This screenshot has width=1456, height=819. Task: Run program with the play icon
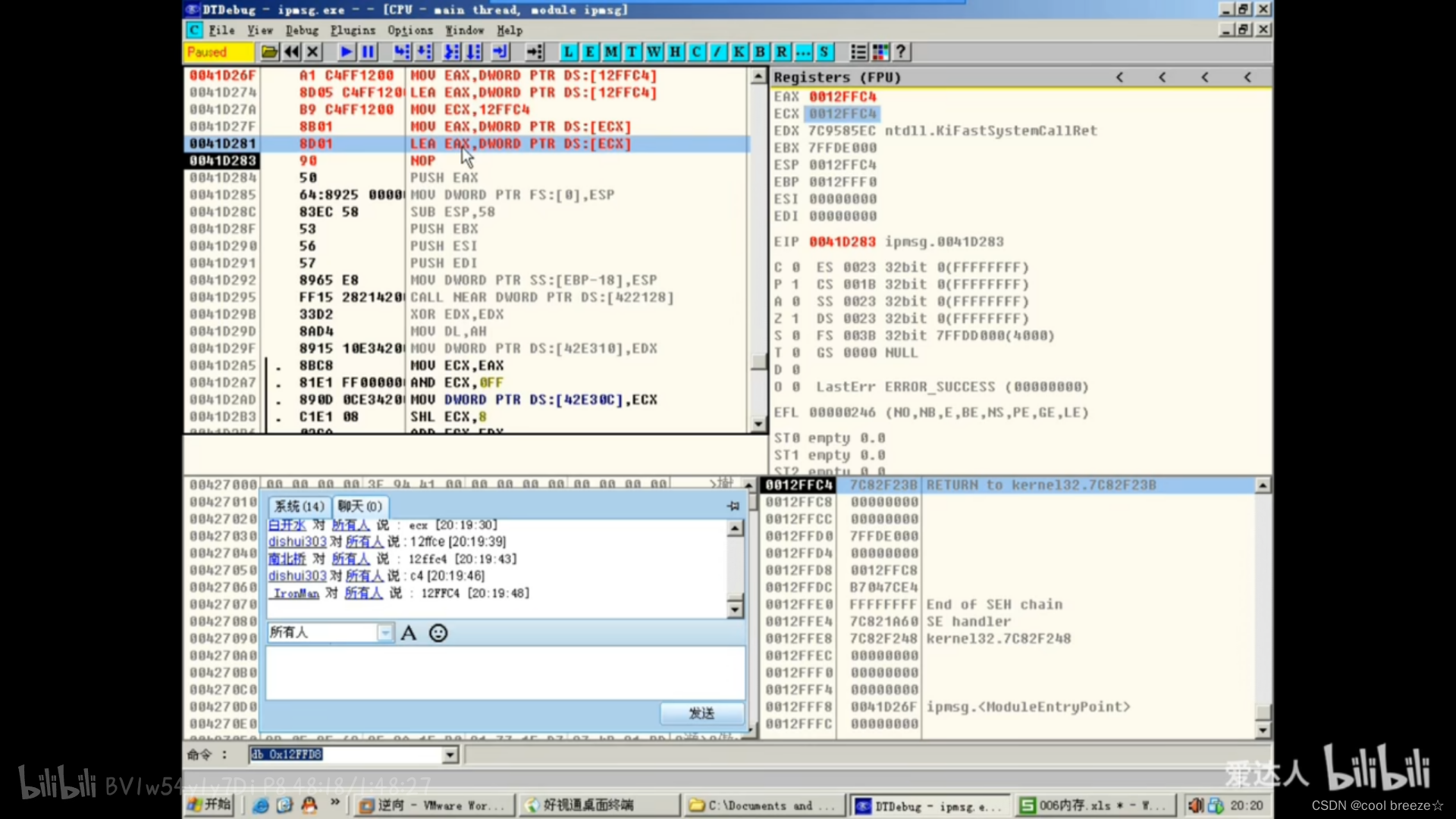tap(347, 52)
